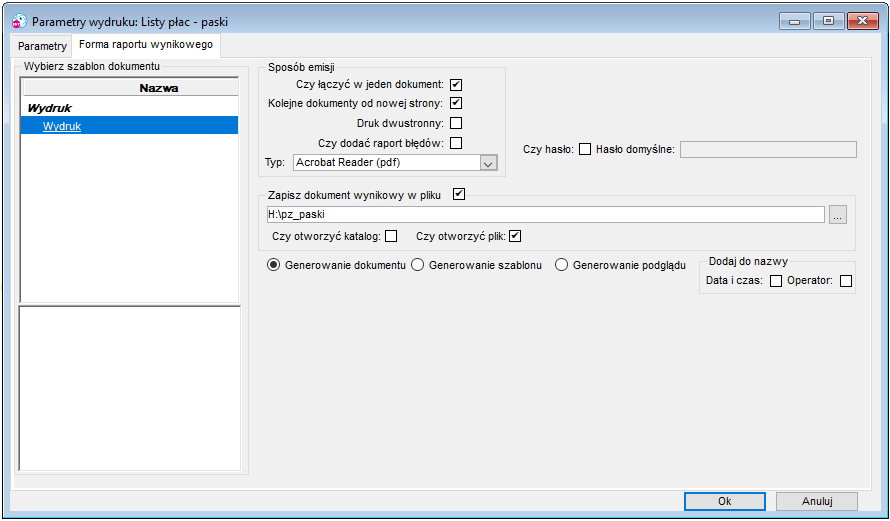Open the Typ dropdown arrow
Image resolution: width=890 pixels, height=521 pixels.
488,163
